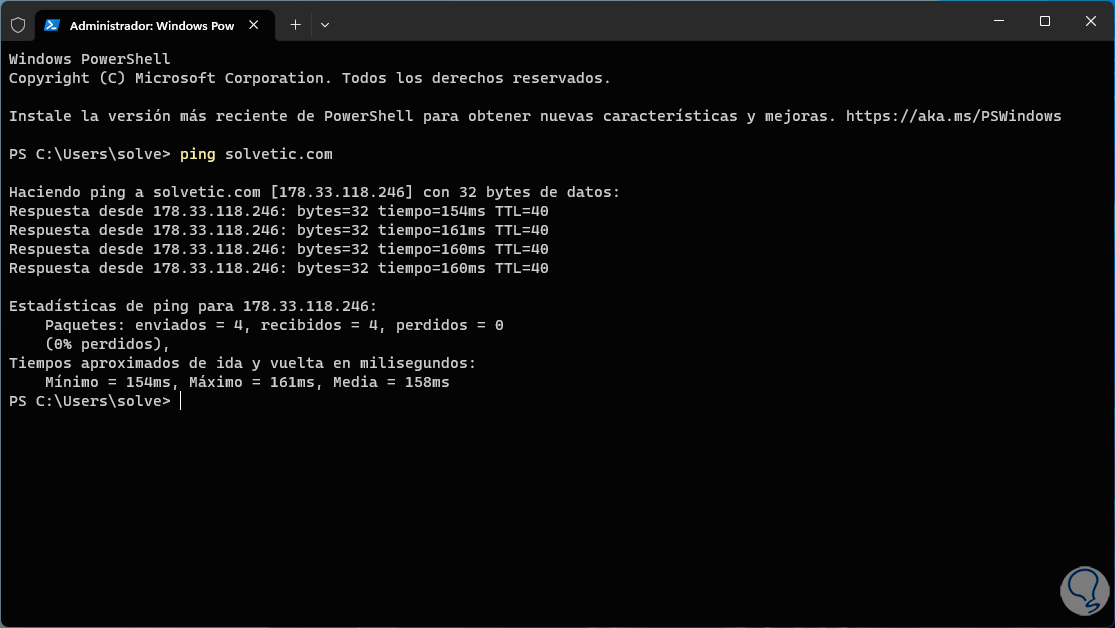Click the 'ping' command word
Image resolution: width=1115 pixels, height=628 pixels.
[x=198, y=154]
